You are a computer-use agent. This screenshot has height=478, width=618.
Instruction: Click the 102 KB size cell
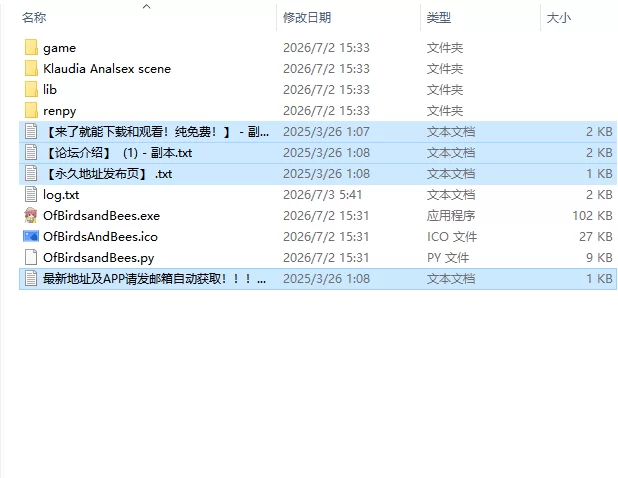click(x=592, y=216)
